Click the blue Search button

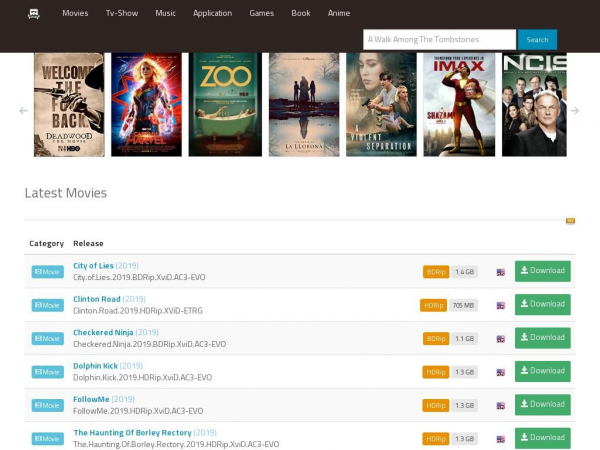[x=537, y=39]
